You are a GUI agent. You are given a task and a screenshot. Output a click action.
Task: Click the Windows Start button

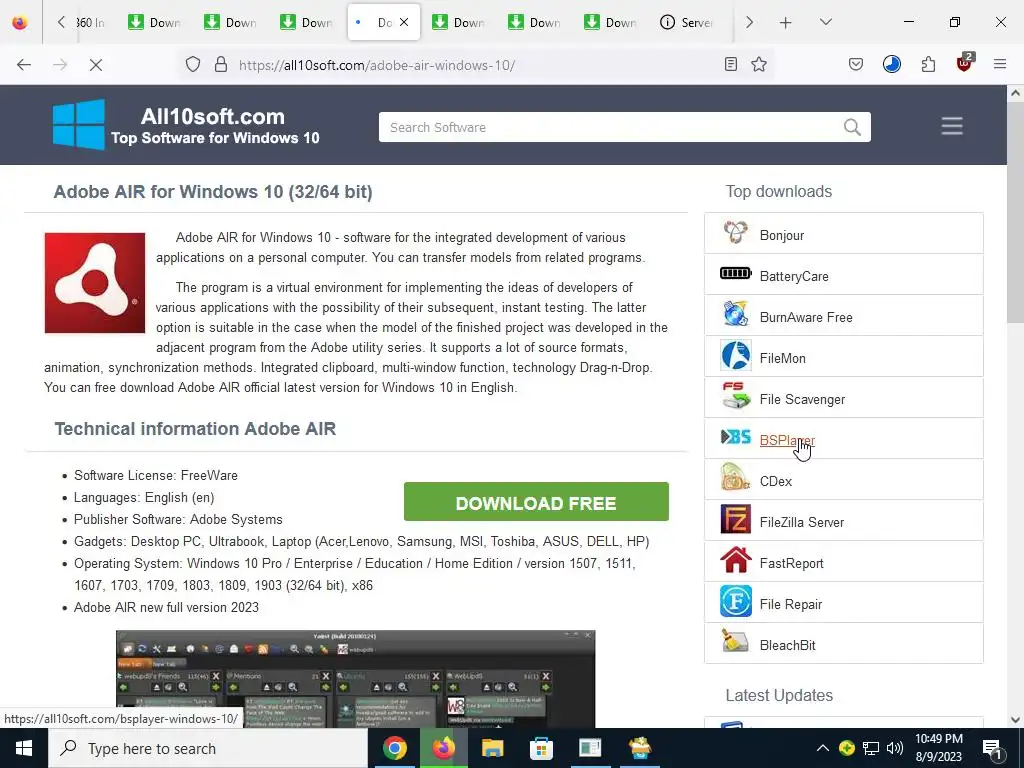[x=24, y=748]
